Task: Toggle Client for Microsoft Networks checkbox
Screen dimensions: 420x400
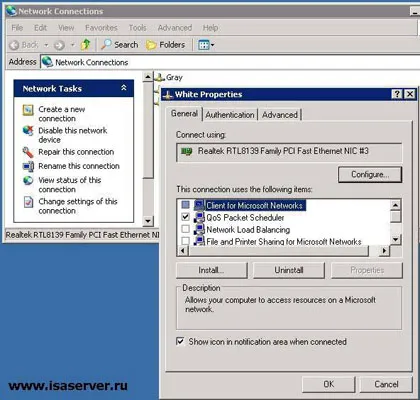Action: 185,205
